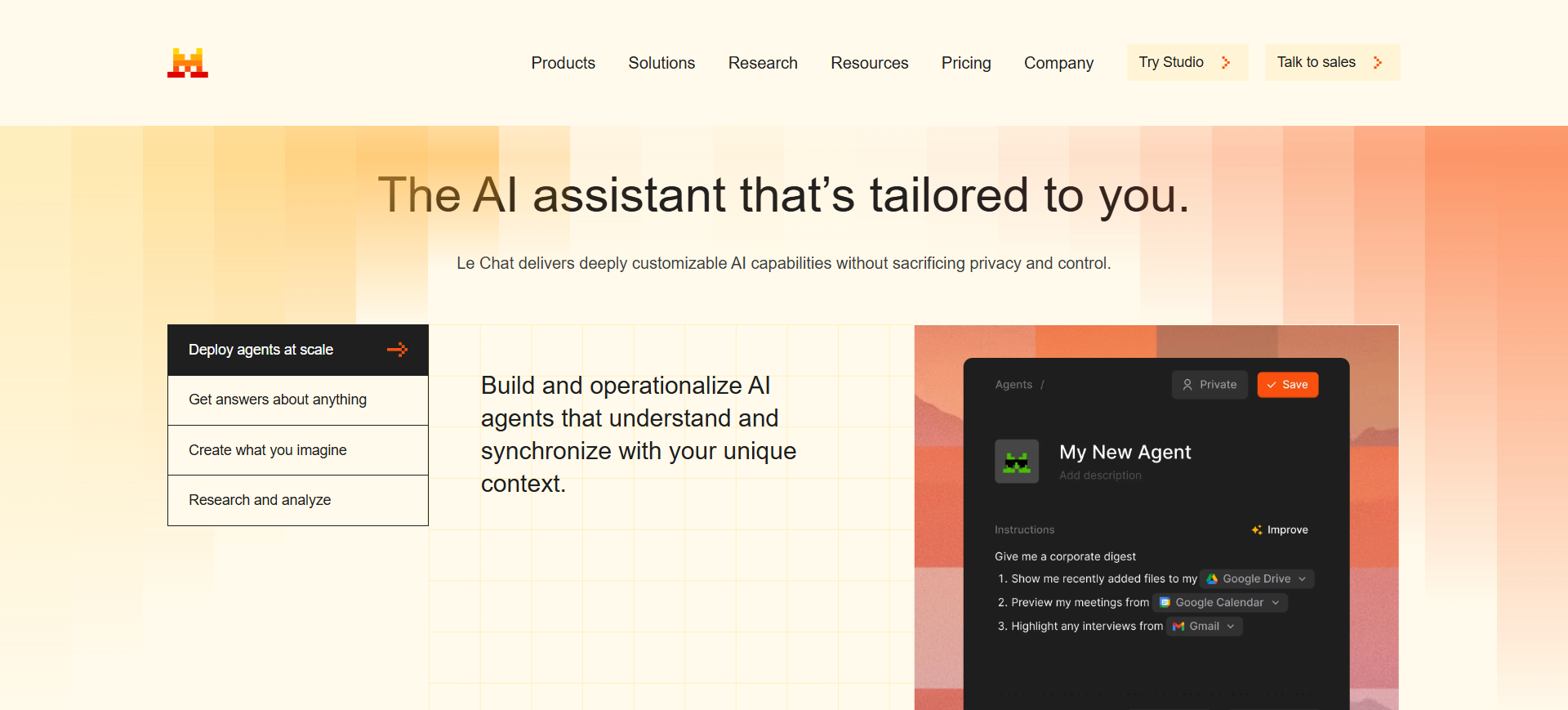Click the arrow icon beside Try Studio
1568x710 pixels.
1226,63
